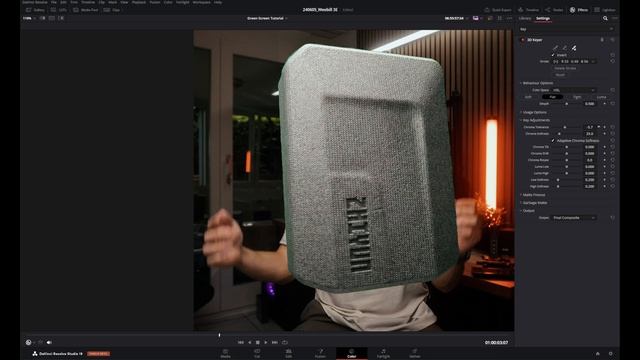This screenshot has height=360, width=640.
Task: Open the Help menu
Action: pyautogui.click(x=218, y=2)
